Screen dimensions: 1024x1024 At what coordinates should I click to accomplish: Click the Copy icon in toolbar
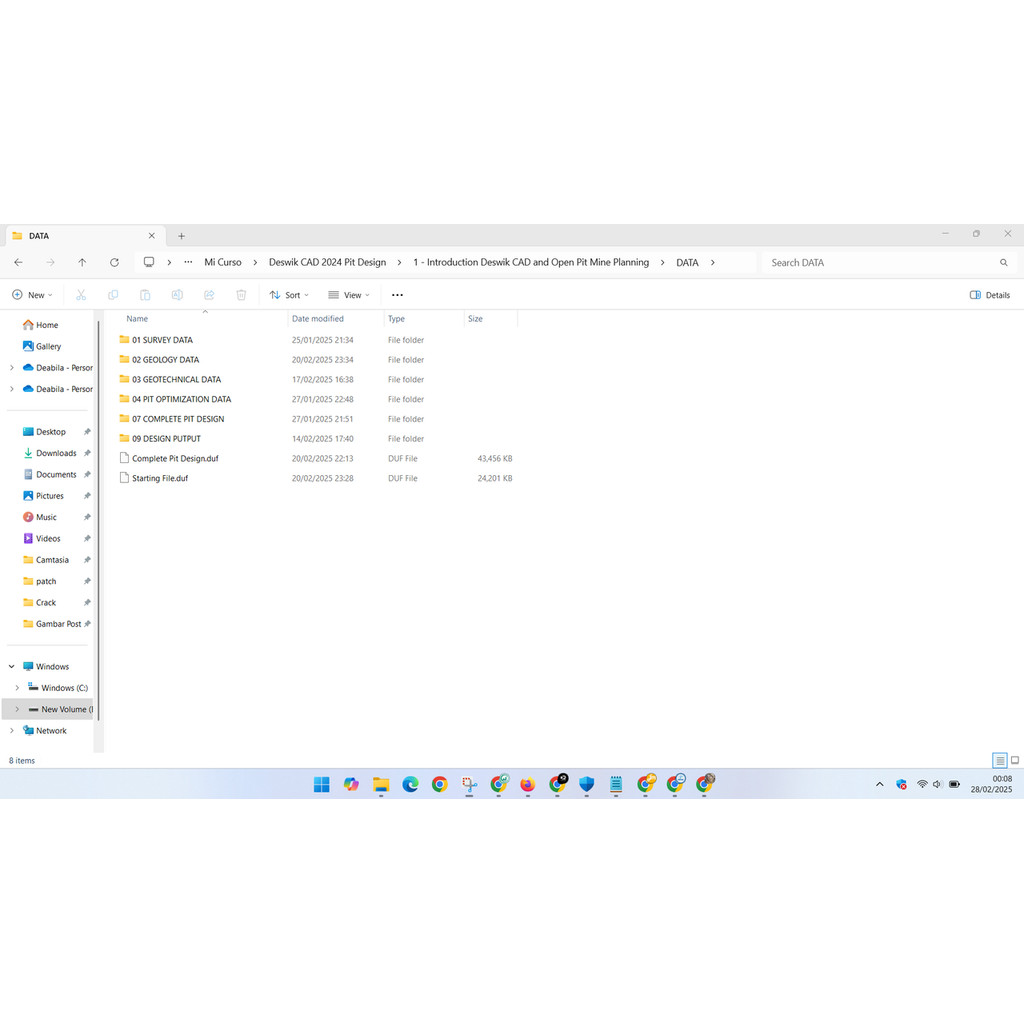click(x=113, y=295)
